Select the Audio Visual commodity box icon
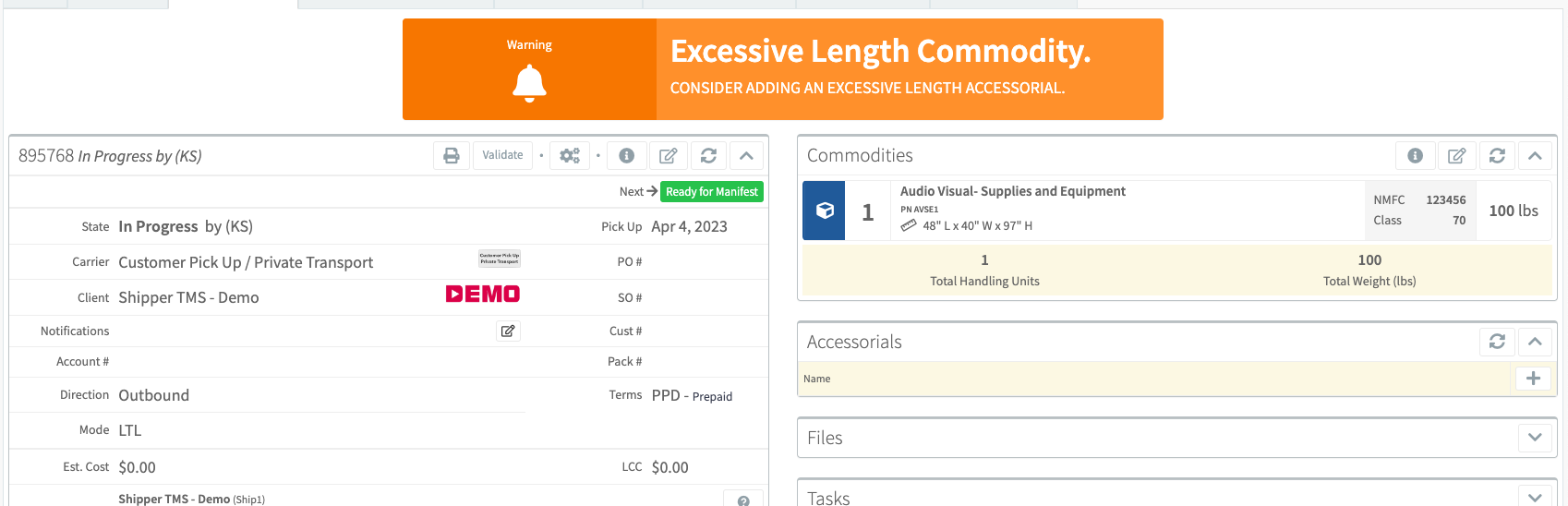The image size is (1568, 506). click(825, 211)
